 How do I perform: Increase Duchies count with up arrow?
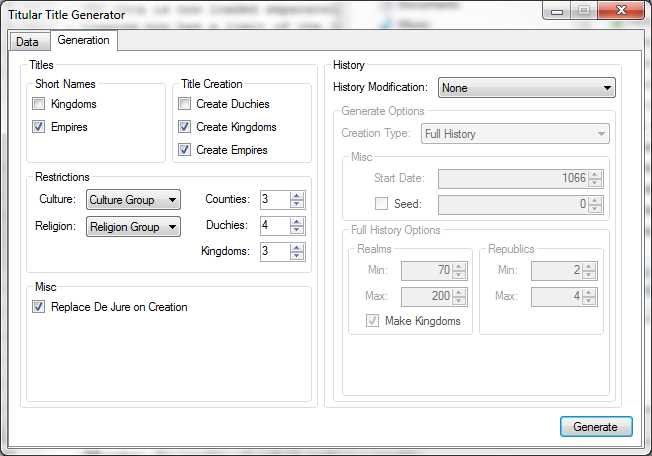(x=297, y=222)
